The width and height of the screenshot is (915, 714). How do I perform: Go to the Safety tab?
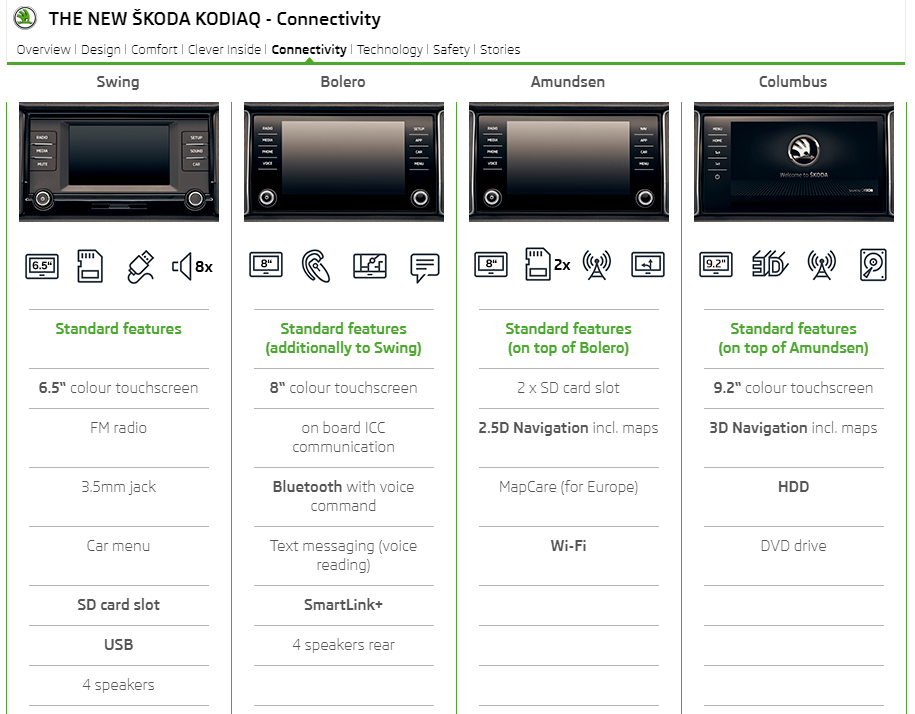pos(451,50)
